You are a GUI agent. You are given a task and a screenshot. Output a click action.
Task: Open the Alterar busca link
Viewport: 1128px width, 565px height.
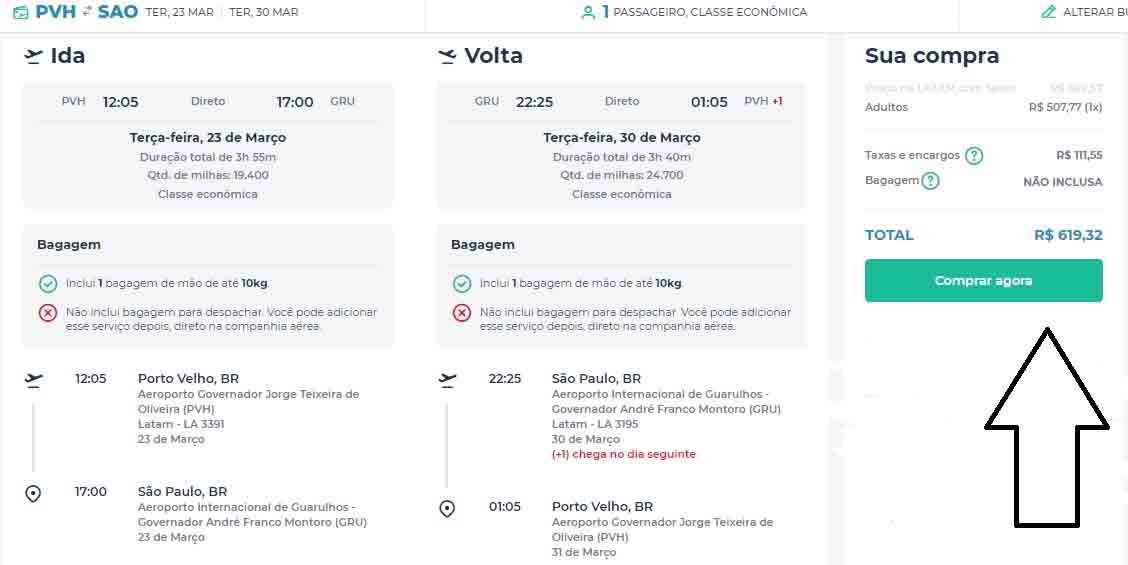(1094, 12)
